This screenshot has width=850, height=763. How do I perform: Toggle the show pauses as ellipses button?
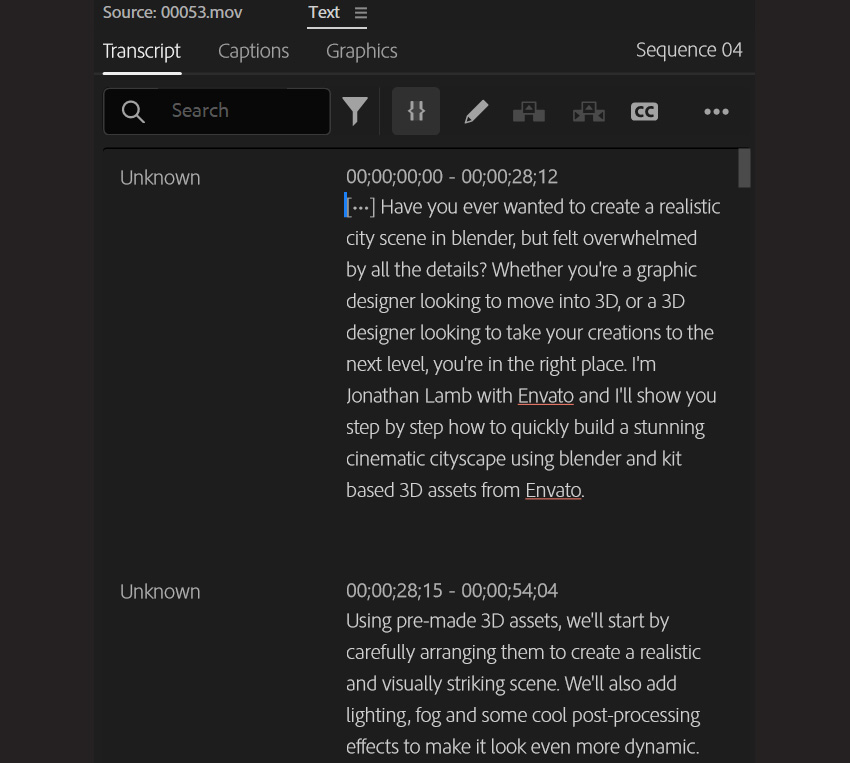click(416, 111)
